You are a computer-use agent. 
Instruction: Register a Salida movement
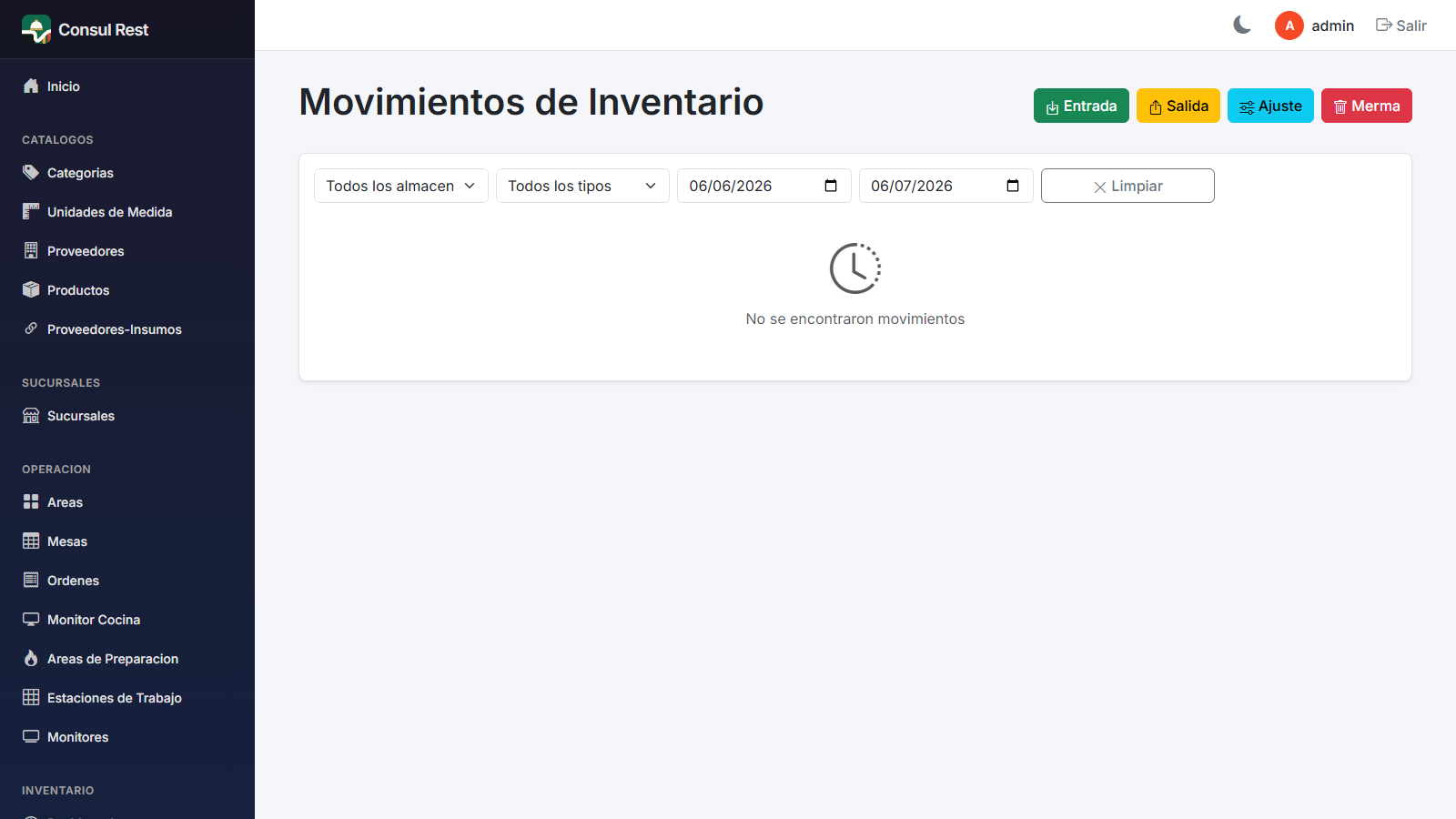pos(1178,106)
